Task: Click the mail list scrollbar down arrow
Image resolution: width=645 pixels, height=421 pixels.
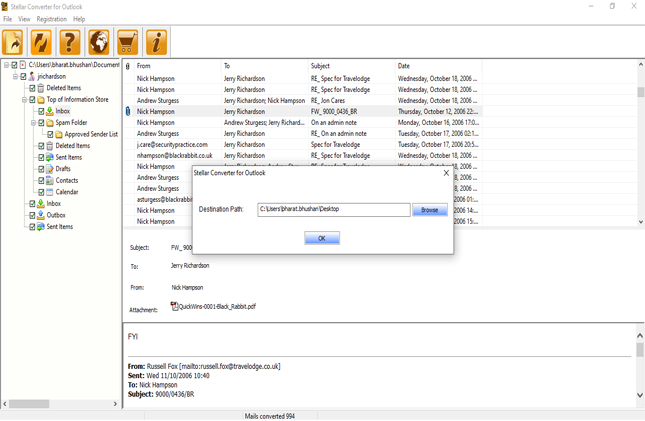Action: pos(640,222)
